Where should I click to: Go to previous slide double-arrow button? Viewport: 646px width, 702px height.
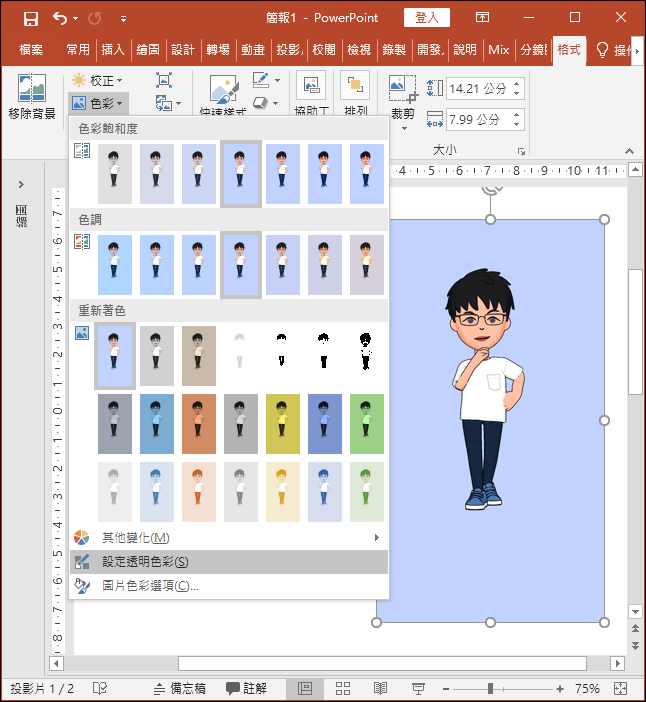635,629
